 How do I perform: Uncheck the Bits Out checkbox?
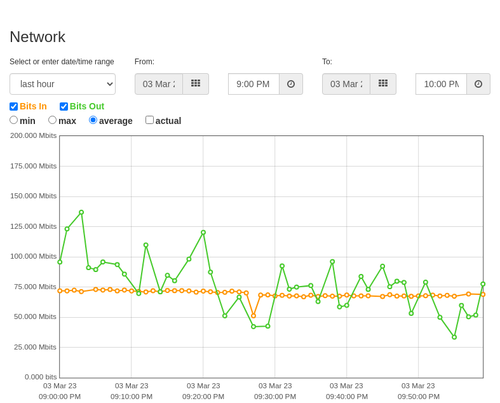coord(64,106)
